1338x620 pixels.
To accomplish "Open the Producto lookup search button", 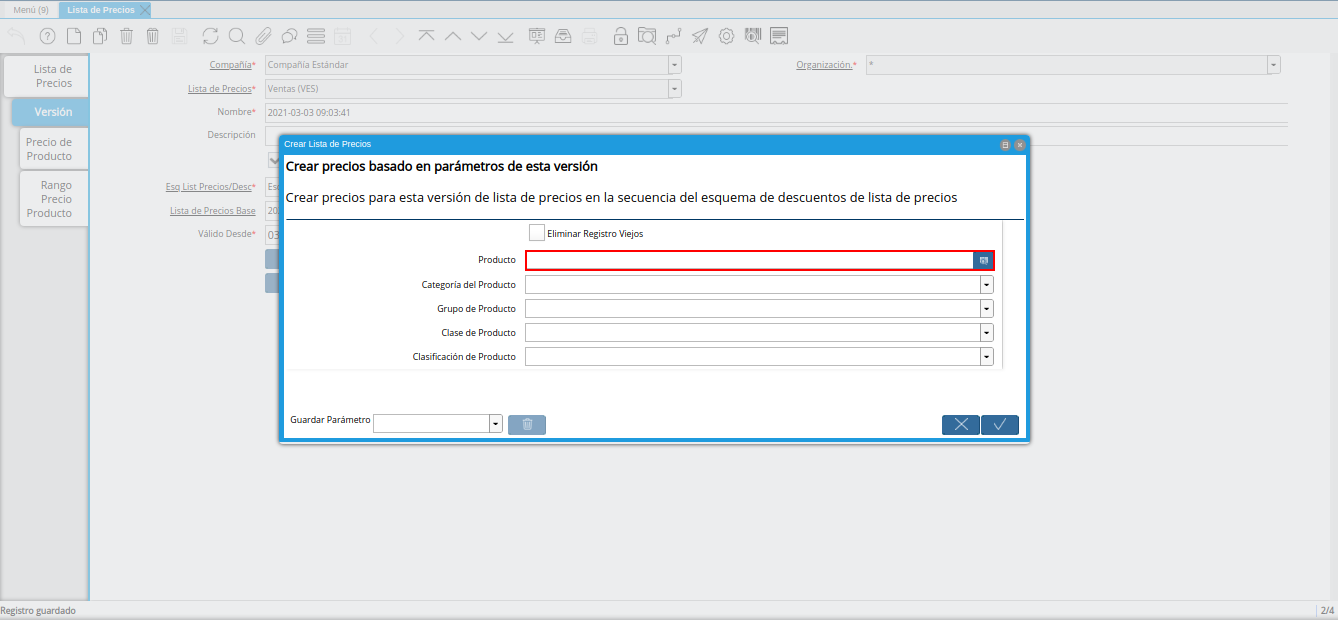I will tap(984, 260).
